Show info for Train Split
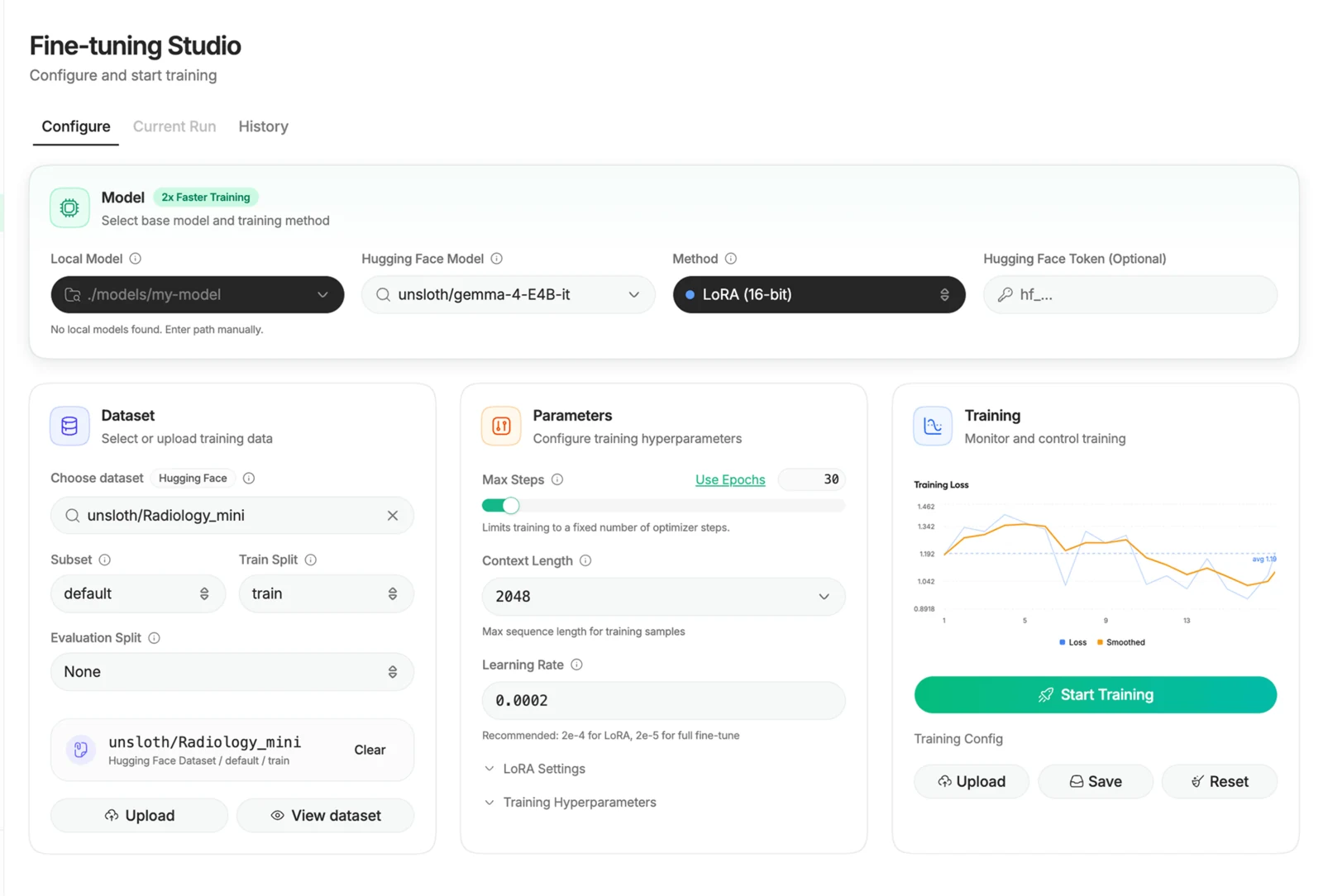 pos(311,560)
